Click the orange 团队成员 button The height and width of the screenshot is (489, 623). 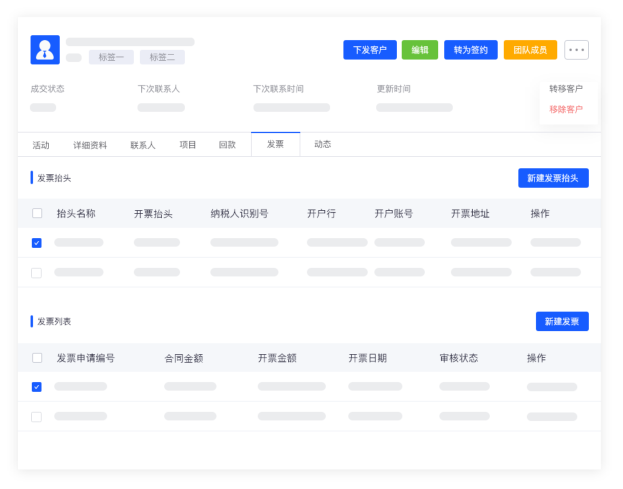[x=530, y=50]
